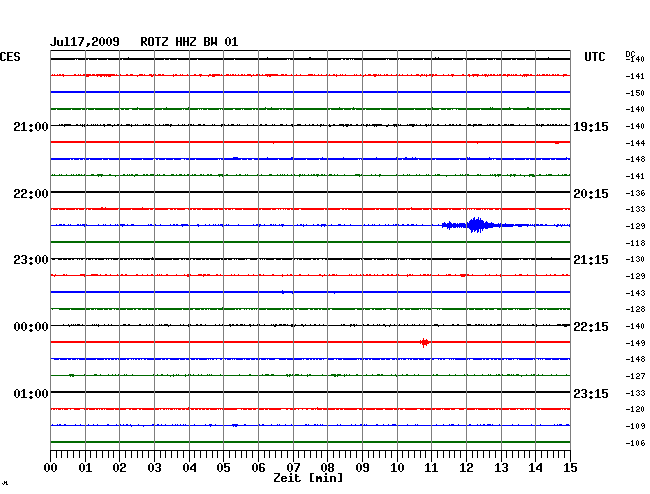
Task: Click the DC offset value "-130"
Action: pyautogui.click(x=635, y=259)
